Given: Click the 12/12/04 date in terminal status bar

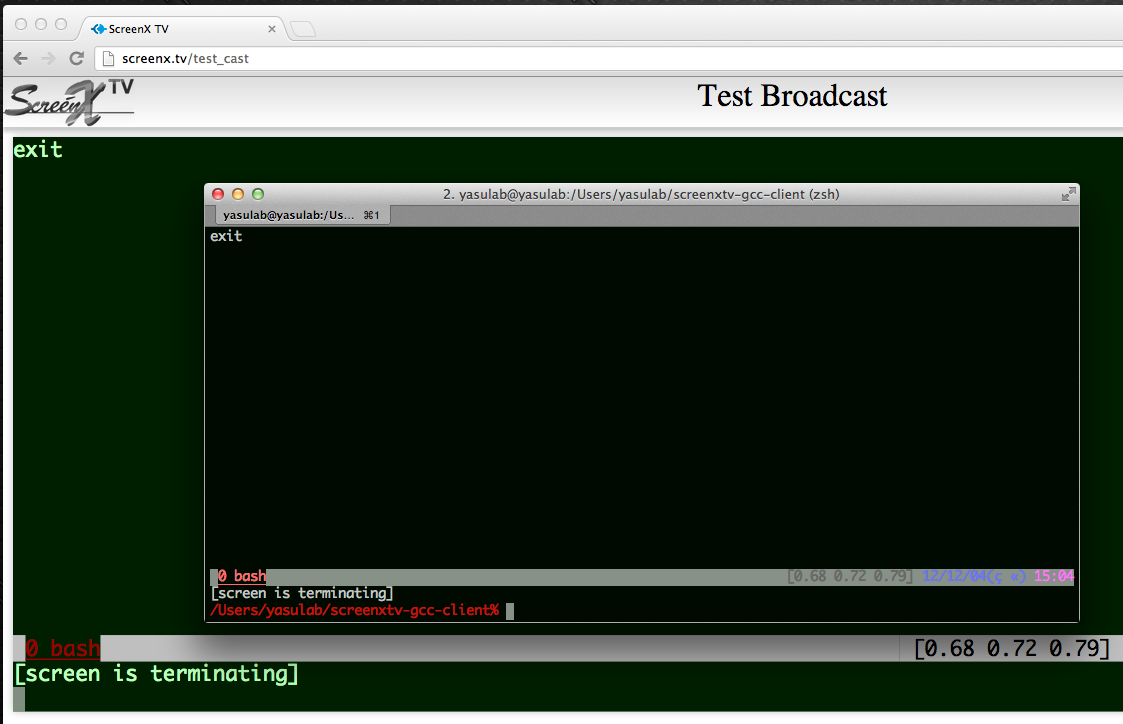Looking at the screenshot, I should click(x=974, y=576).
